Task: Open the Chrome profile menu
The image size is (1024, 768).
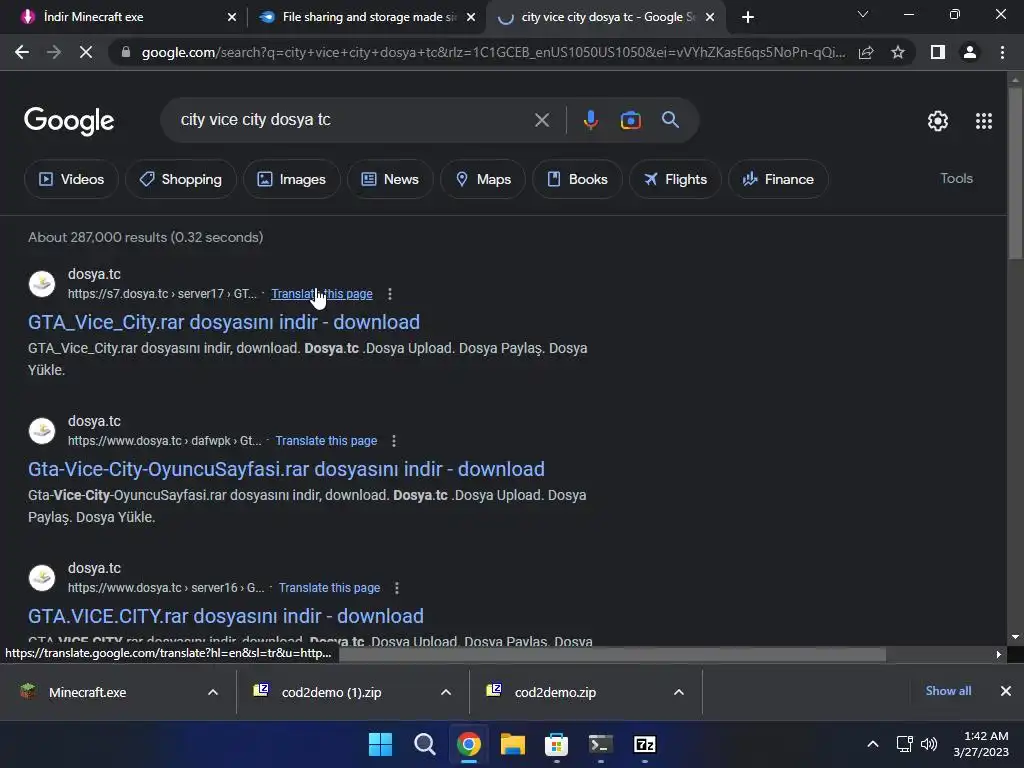Action: pyautogui.click(x=970, y=52)
